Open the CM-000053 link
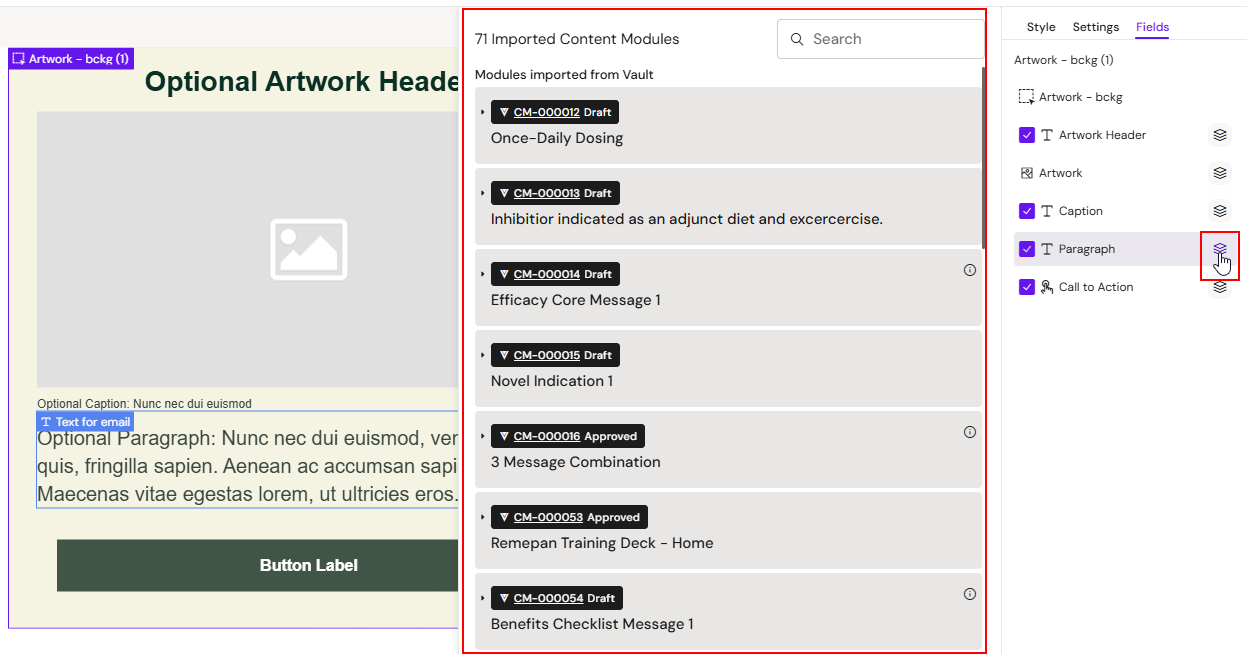1247x654 pixels. pyautogui.click(x=548, y=517)
